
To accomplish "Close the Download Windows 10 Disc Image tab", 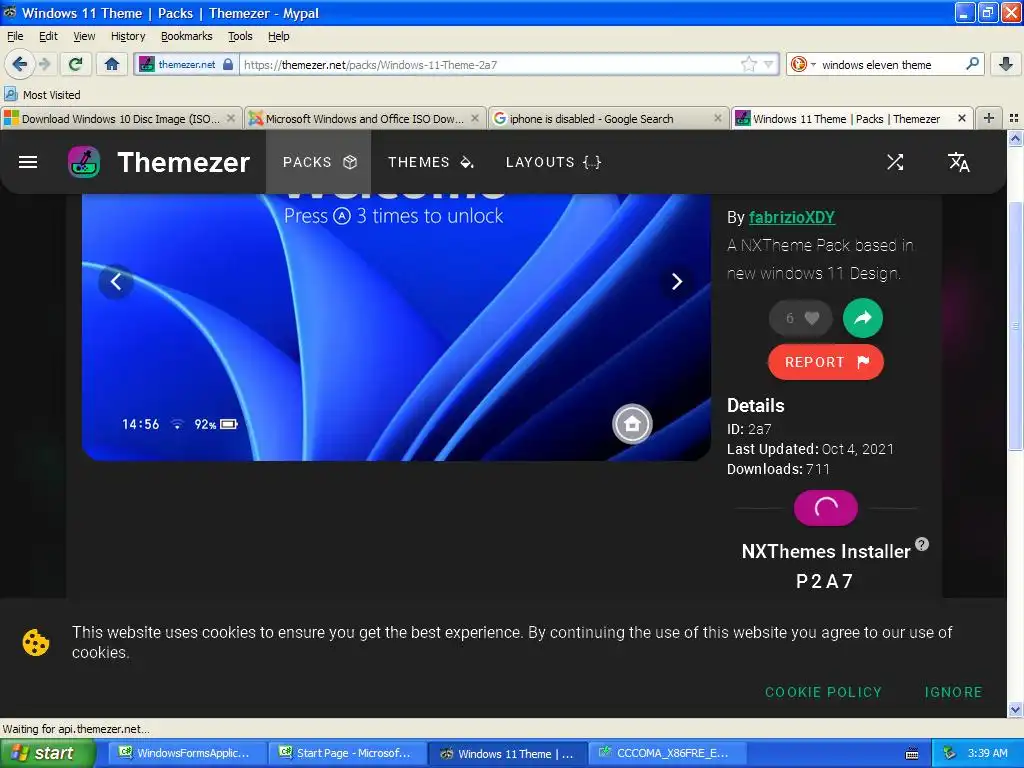I will [231, 118].
